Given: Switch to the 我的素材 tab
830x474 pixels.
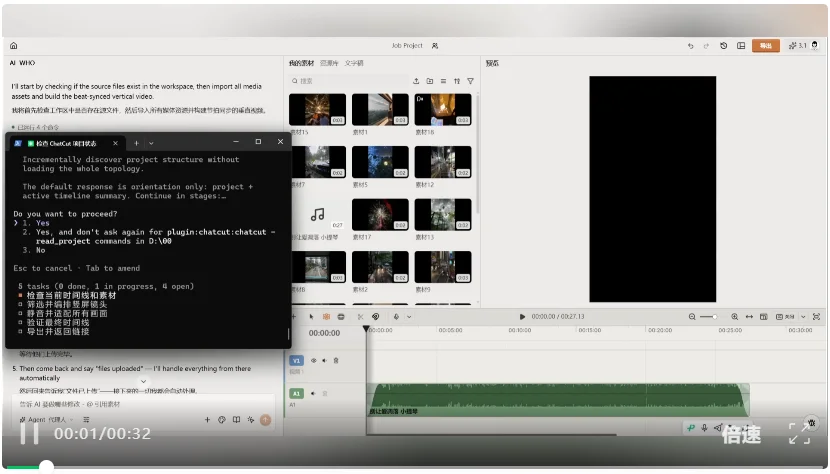Looking at the screenshot, I should point(301,63).
